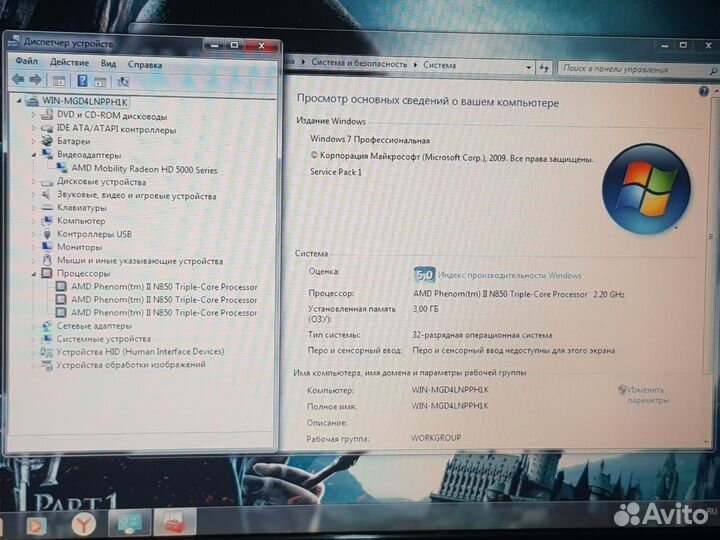Screen dimensions: 720x540
Task: Click the refresh button beside address bar
Action: coord(544,68)
